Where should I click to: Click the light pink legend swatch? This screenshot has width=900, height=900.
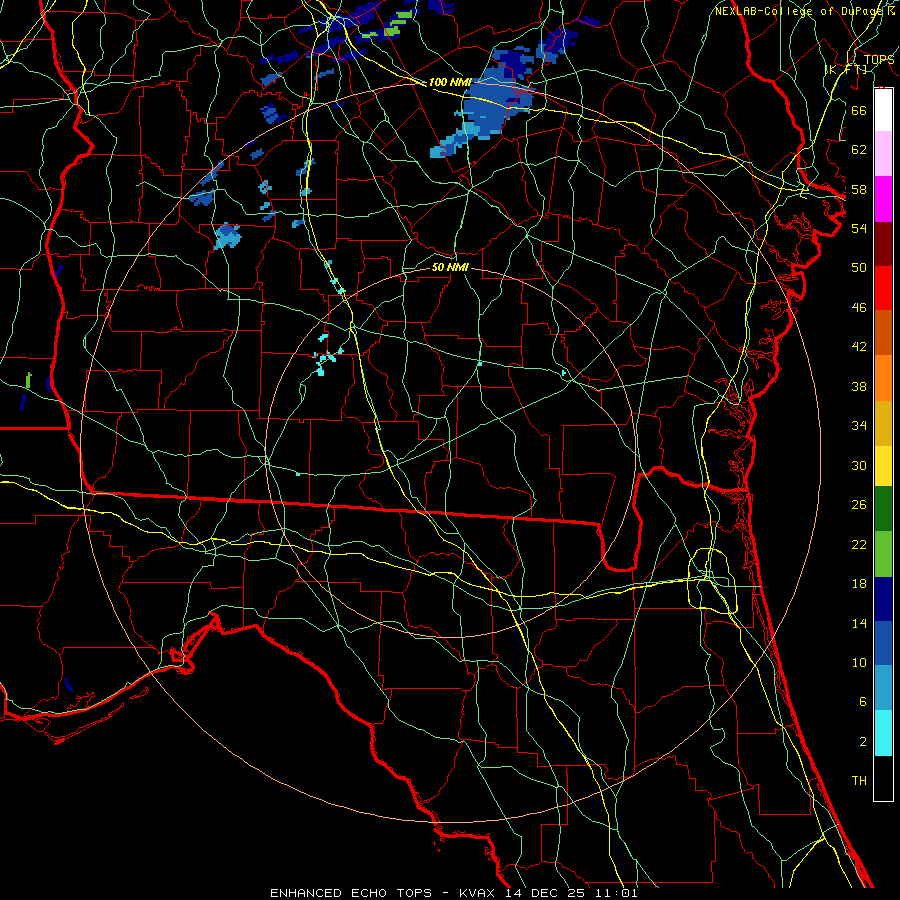click(883, 154)
